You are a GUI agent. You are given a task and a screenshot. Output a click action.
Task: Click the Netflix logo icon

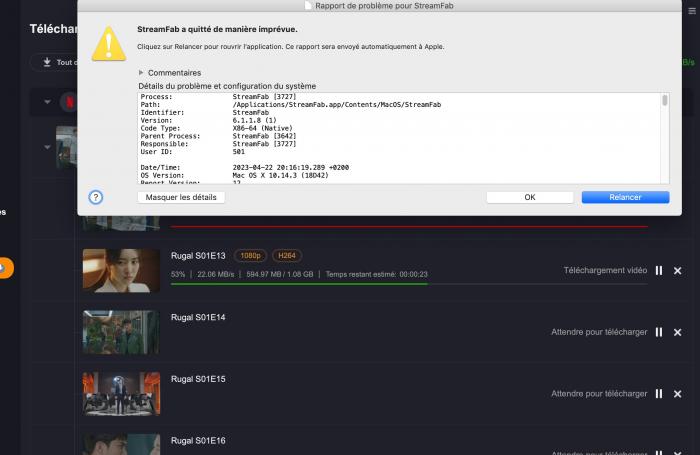69,102
